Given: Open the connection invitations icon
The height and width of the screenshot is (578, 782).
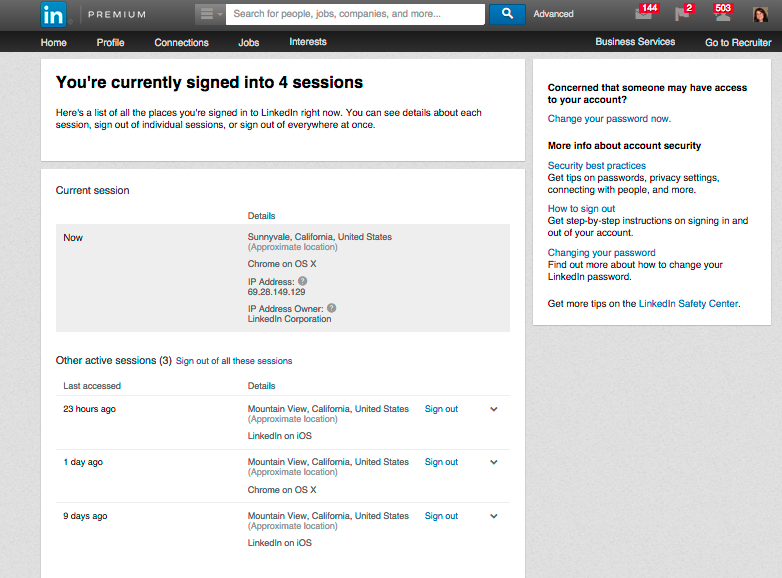Looking at the screenshot, I should [721, 14].
